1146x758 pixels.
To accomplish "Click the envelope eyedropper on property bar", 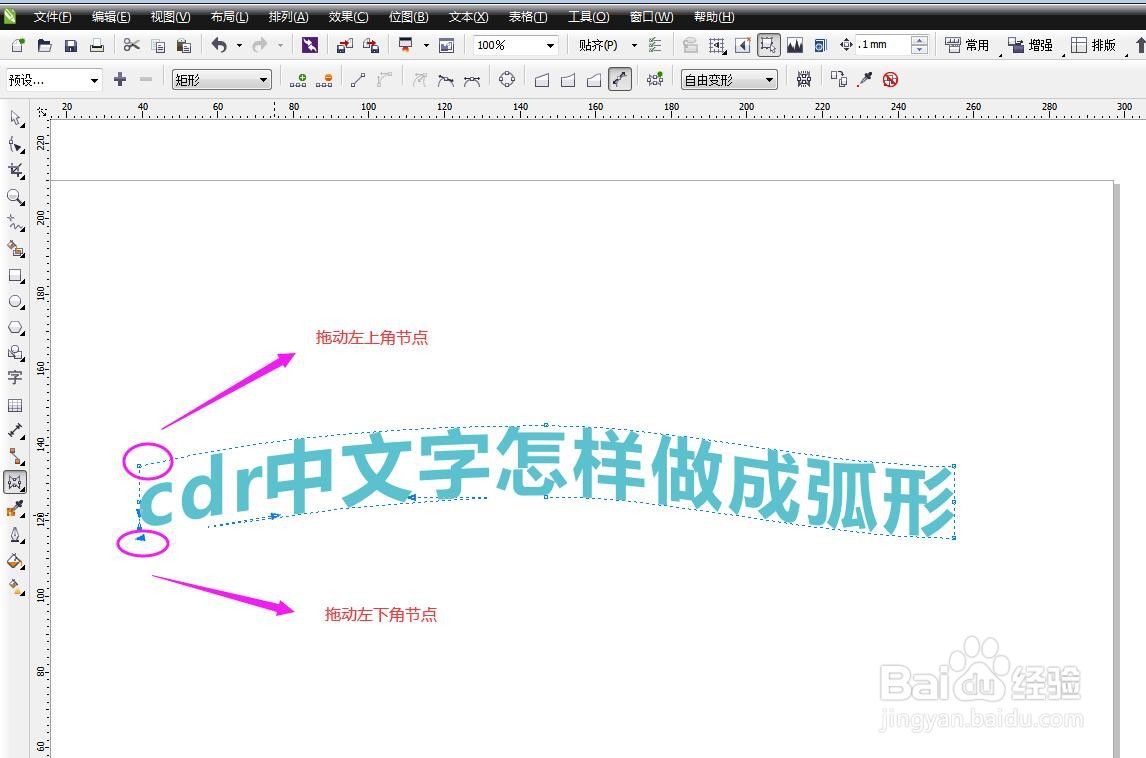I will 863,79.
